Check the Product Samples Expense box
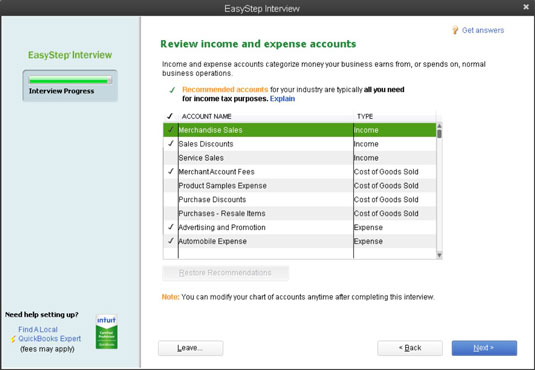 click(x=171, y=185)
